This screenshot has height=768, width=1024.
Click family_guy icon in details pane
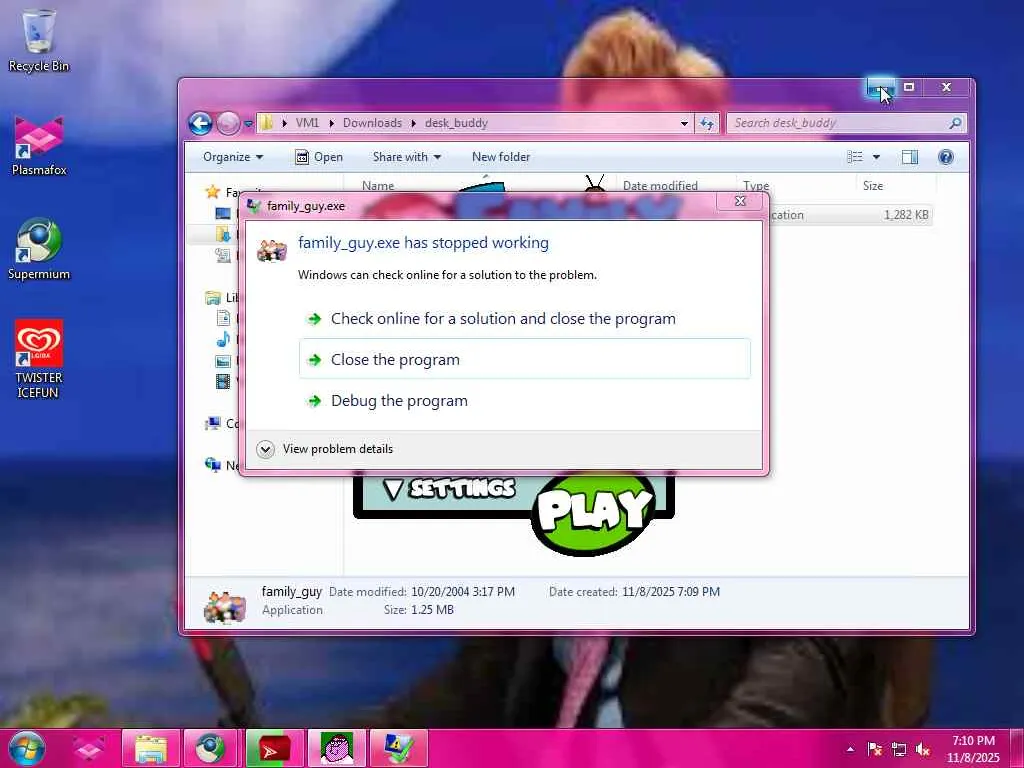coord(225,607)
